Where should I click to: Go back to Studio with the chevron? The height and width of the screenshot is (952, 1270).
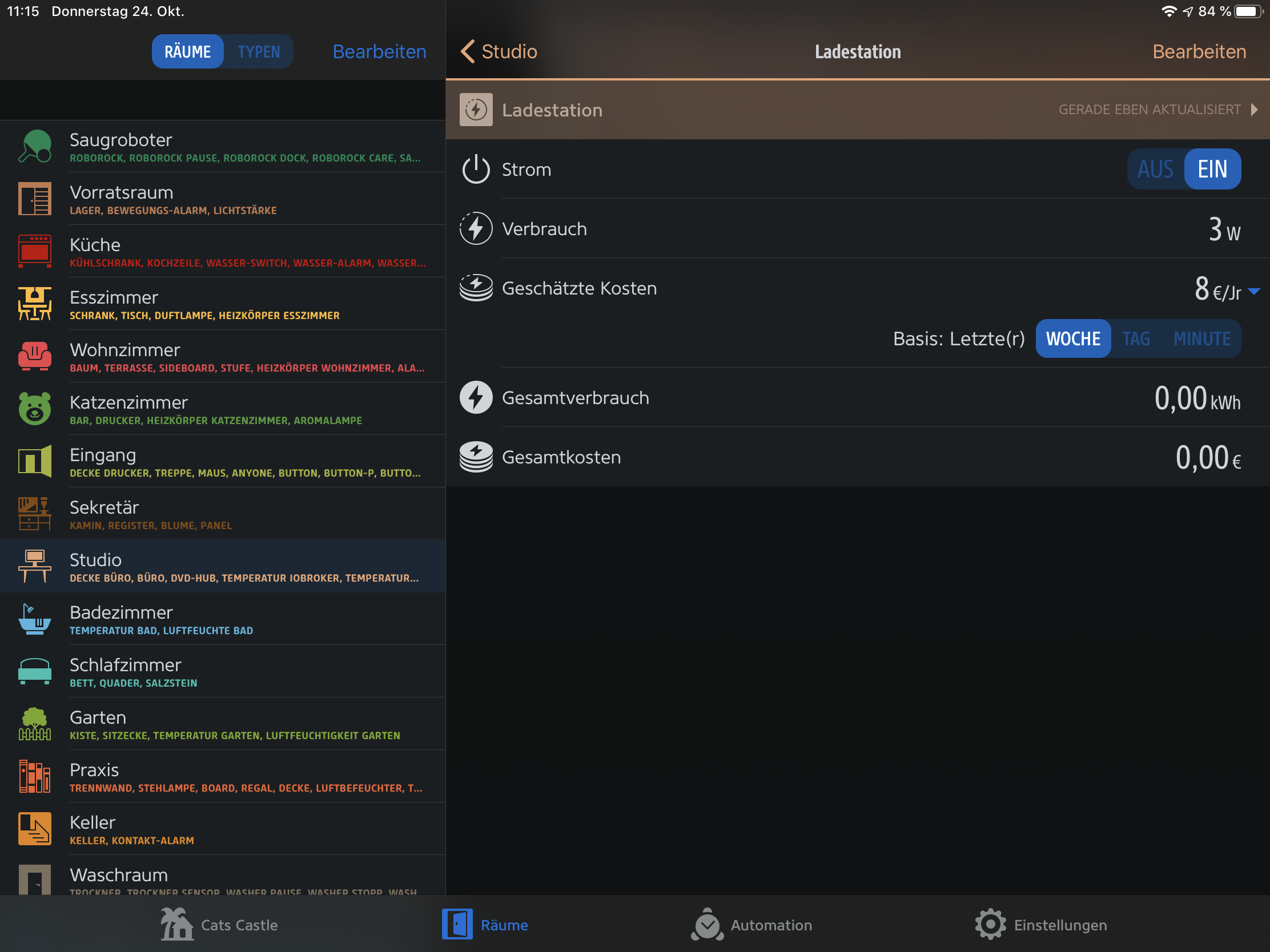pos(468,51)
